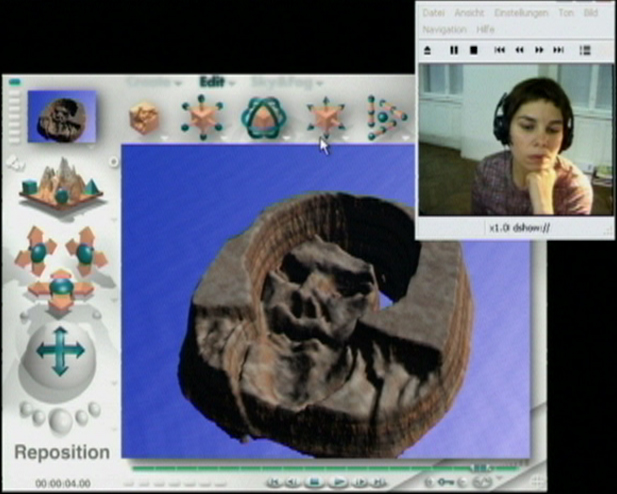617x494 pixels.
Task: Click the four-way arrow pan control
Action: [x=60, y=351]
